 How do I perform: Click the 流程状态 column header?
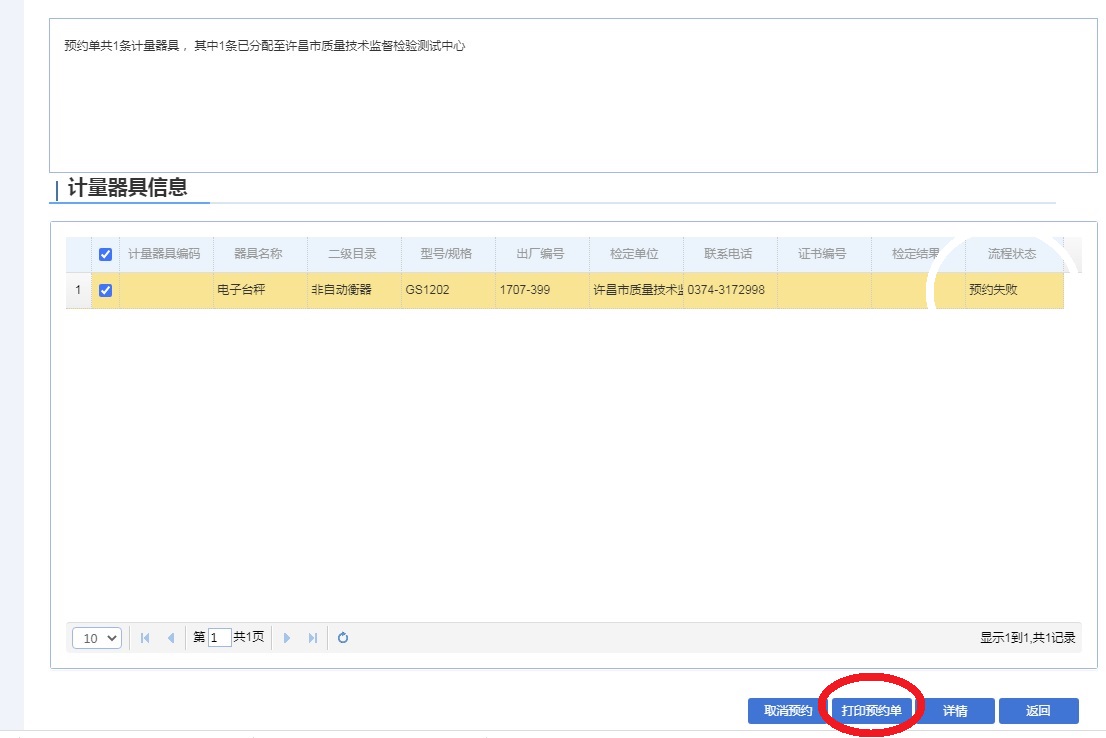pyautogui.click(x=1012, y=254)
